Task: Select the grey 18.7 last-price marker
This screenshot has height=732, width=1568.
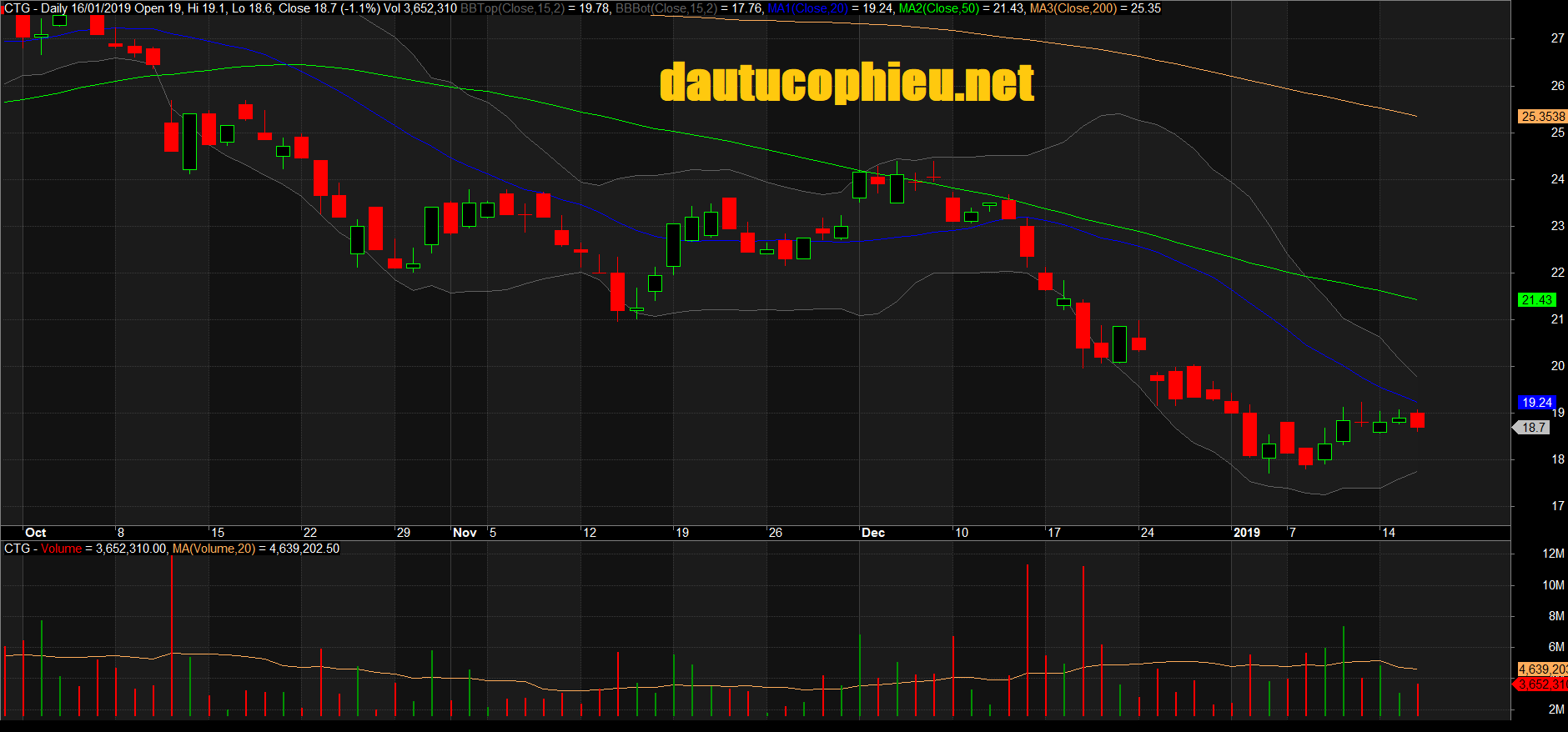Action: (1533, 428)
